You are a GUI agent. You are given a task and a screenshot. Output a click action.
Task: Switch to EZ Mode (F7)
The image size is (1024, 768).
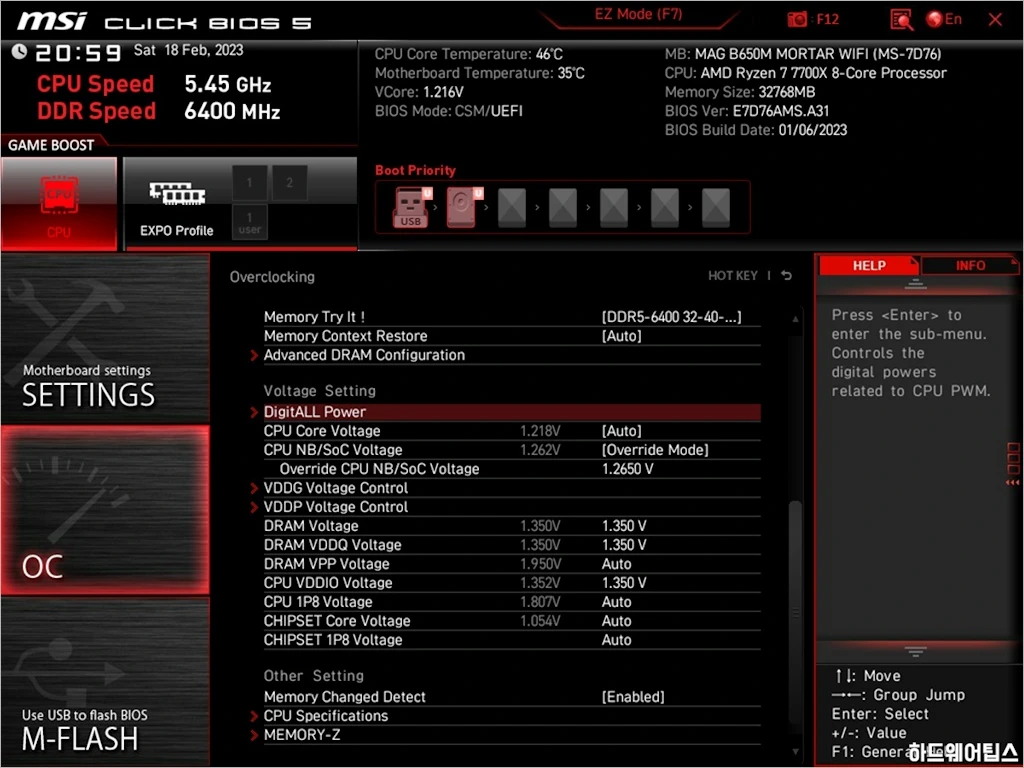[x=638, y=14]
